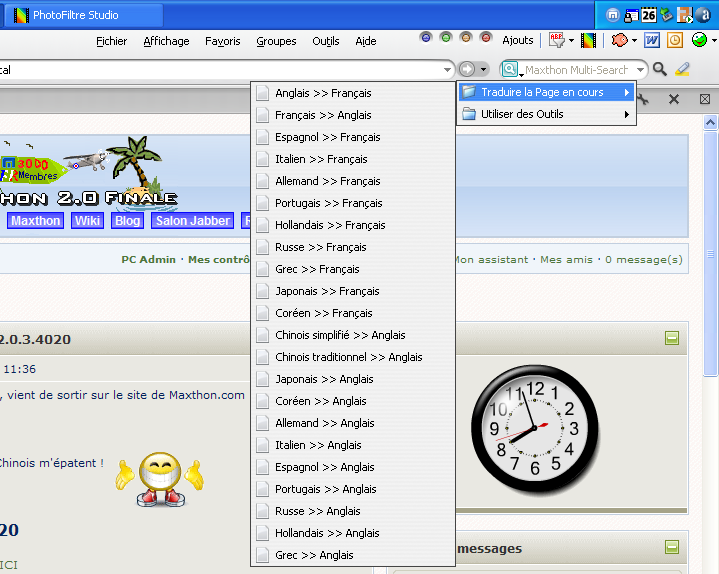Viewport: 719px width, 574px height.
Task: Launch the PhotoFiltre plugin icon in toolbar
Action: [588, 40]
